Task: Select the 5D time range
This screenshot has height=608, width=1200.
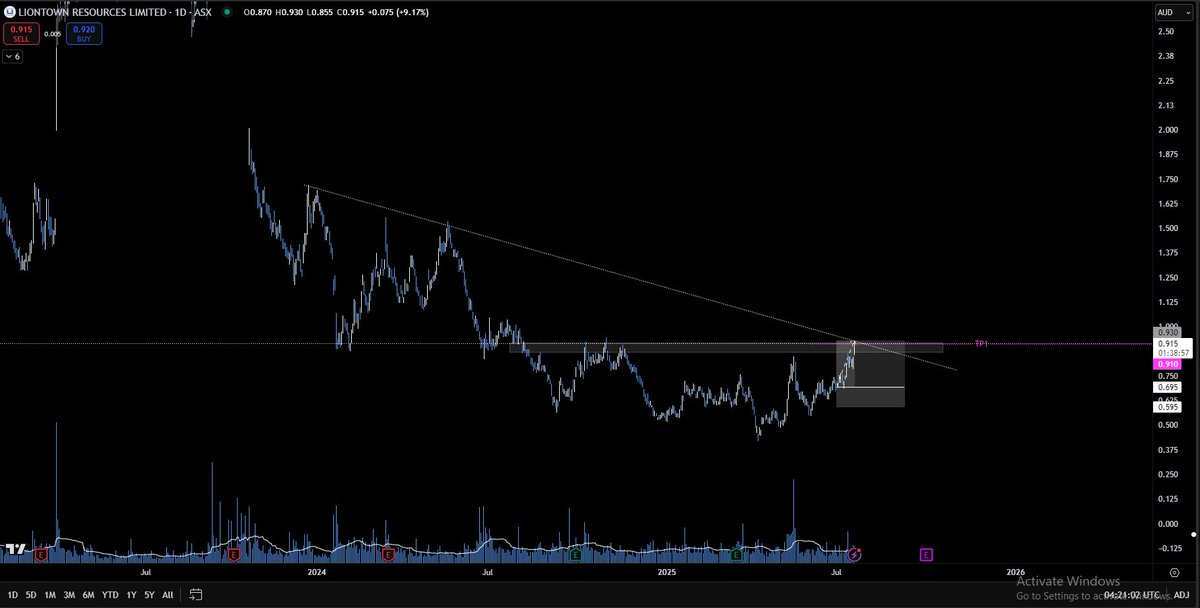Action: 31,594
